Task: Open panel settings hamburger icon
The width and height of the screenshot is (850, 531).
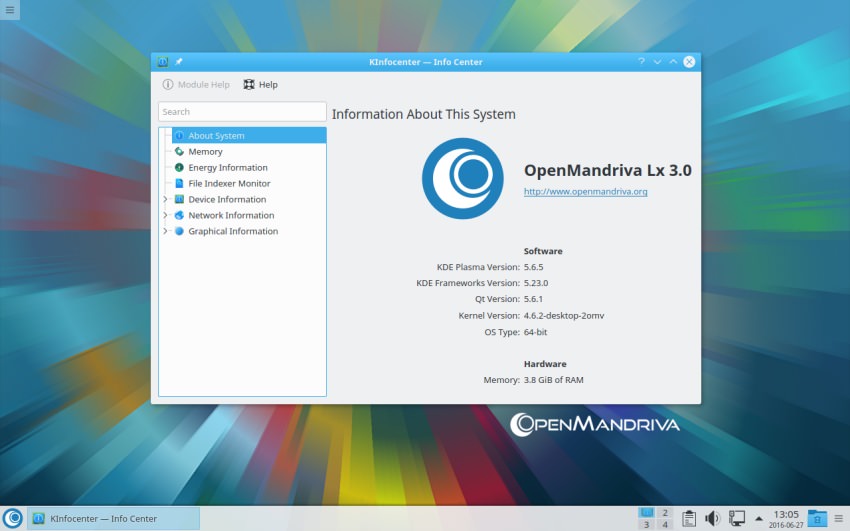Action: 839,518
